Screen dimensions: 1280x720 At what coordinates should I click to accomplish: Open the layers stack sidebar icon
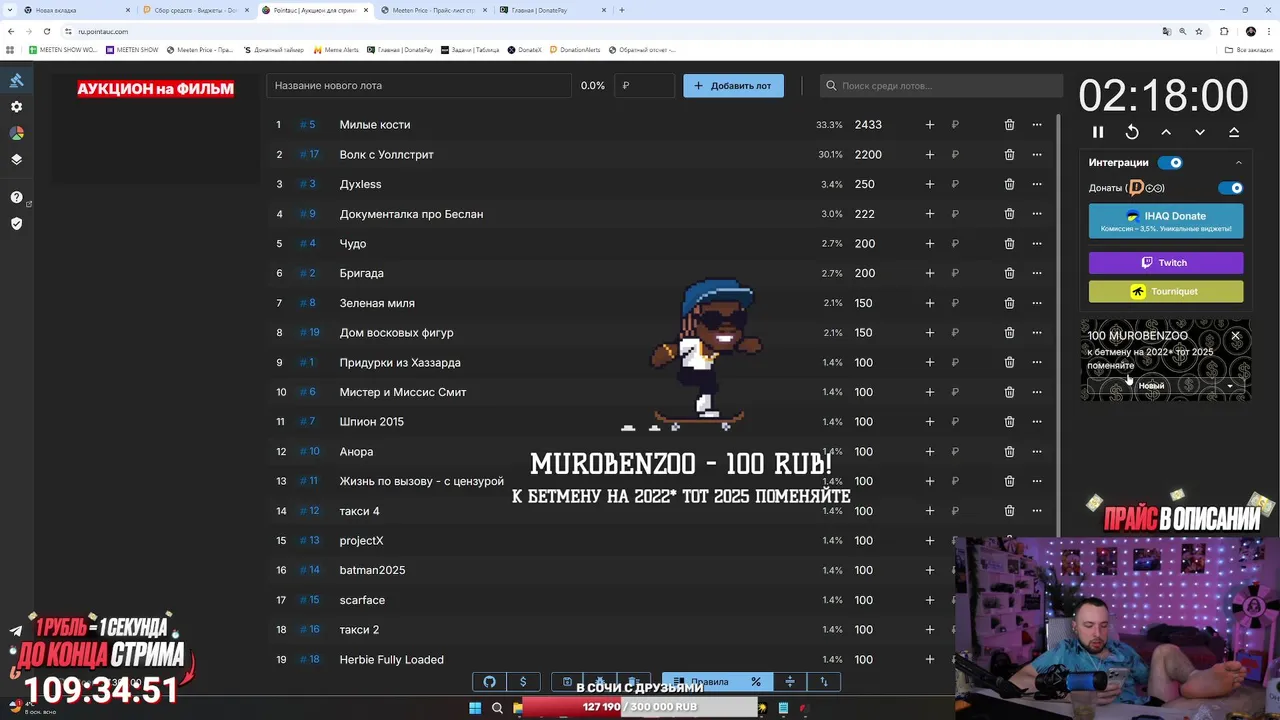[x=16, y=159]
